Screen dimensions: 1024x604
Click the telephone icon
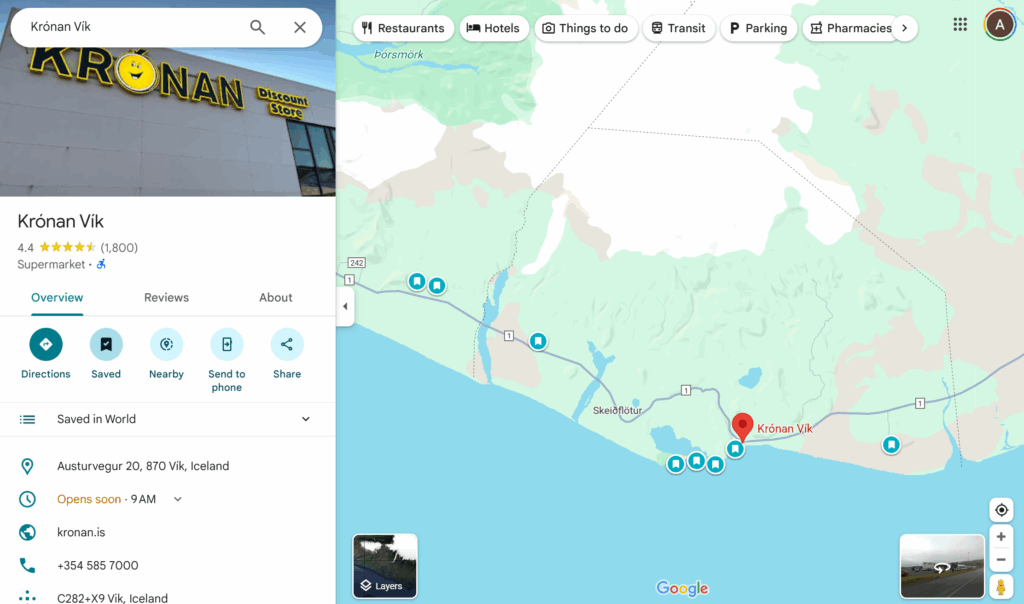coord(27,565)
